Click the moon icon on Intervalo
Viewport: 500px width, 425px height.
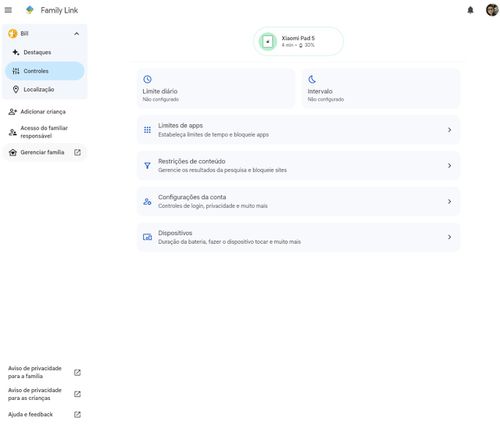312,79
